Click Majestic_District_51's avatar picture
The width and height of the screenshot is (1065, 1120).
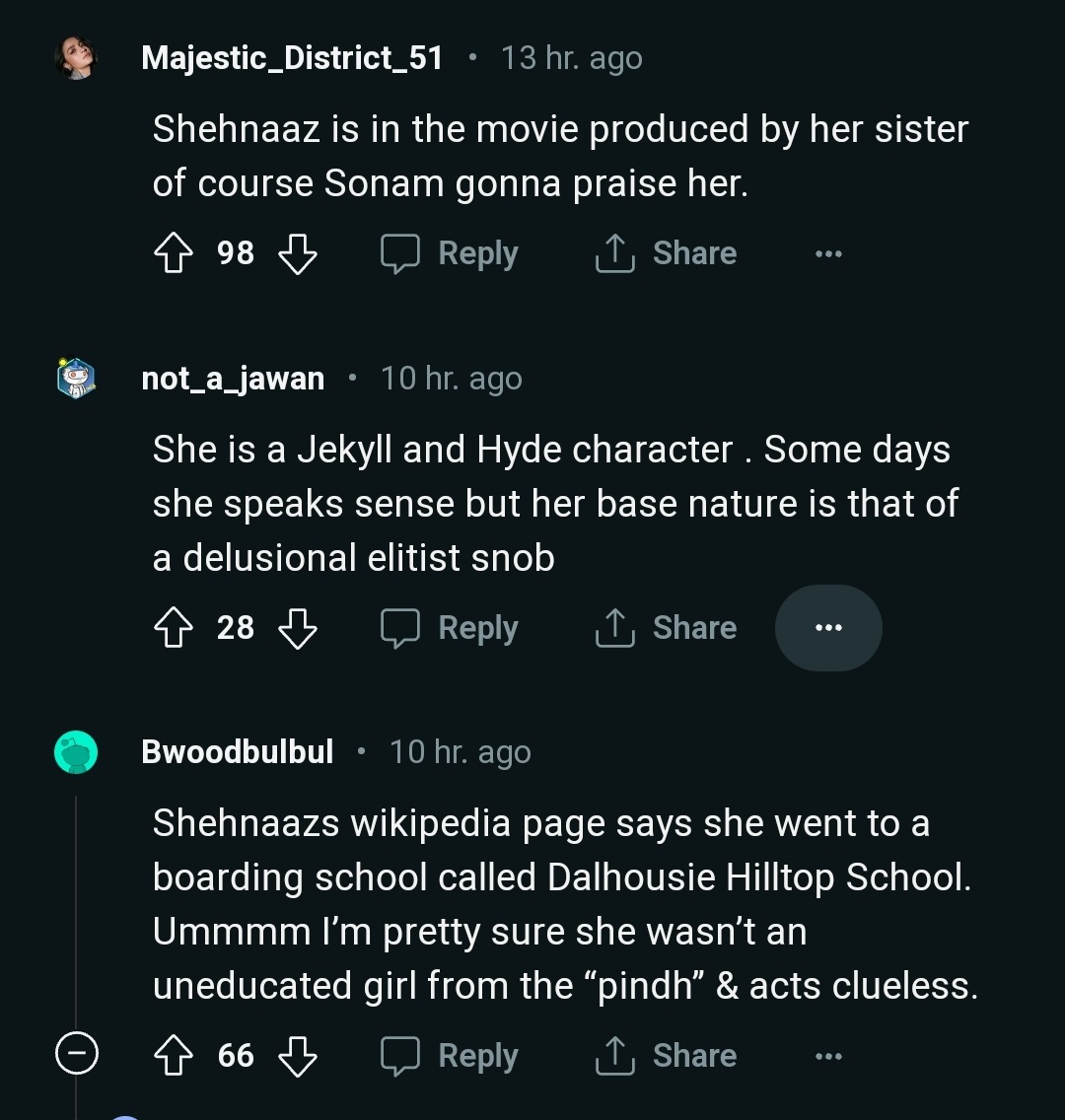76,59
